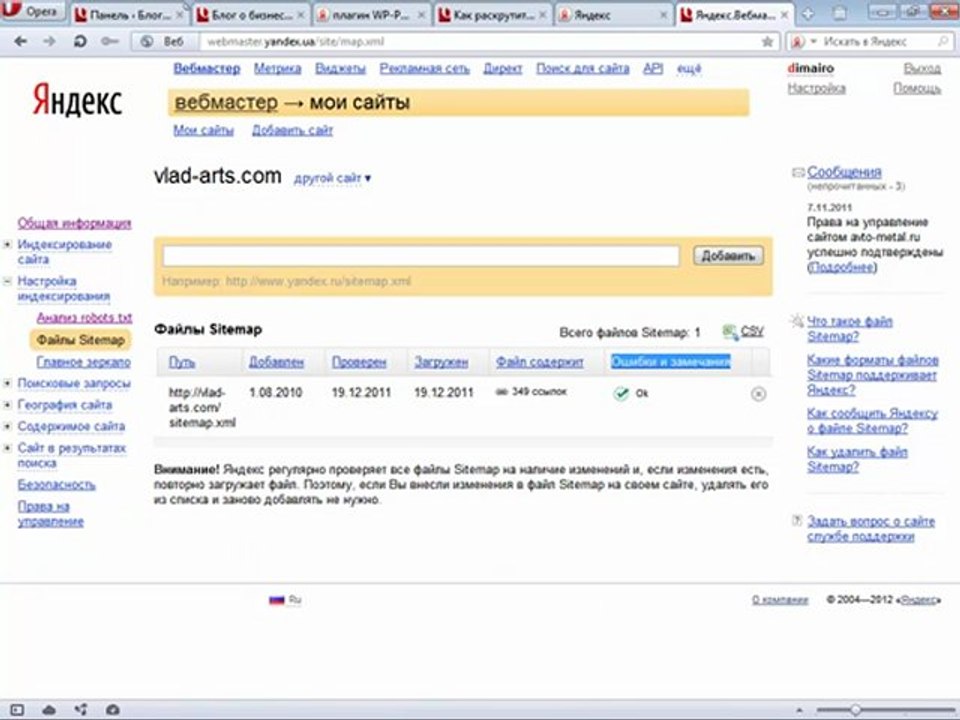Click the Opera Link cloud icon

pyautogui.click(x=49, y=710)
